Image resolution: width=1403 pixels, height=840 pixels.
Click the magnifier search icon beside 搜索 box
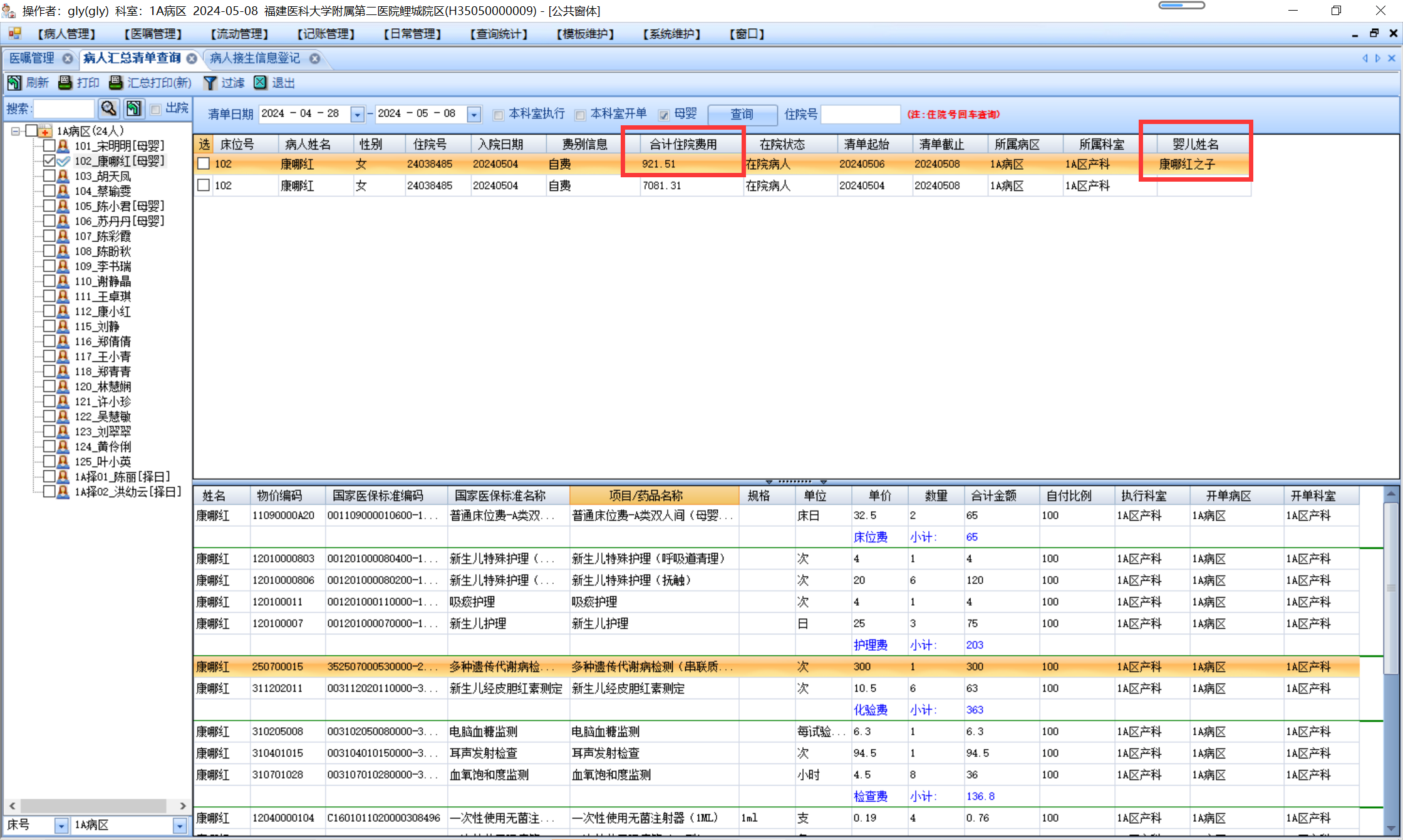point(109,108)
